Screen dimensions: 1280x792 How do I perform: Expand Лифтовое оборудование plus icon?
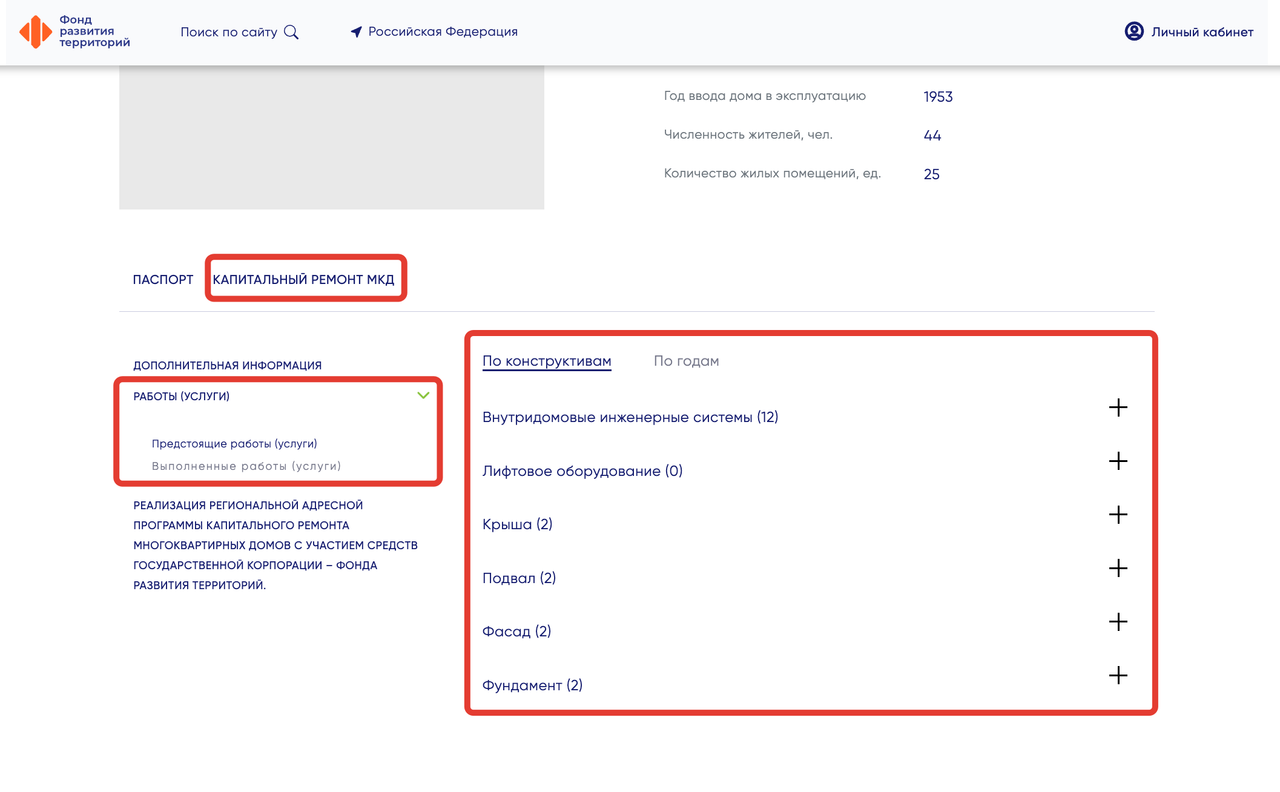click(x=1118, y=461)
